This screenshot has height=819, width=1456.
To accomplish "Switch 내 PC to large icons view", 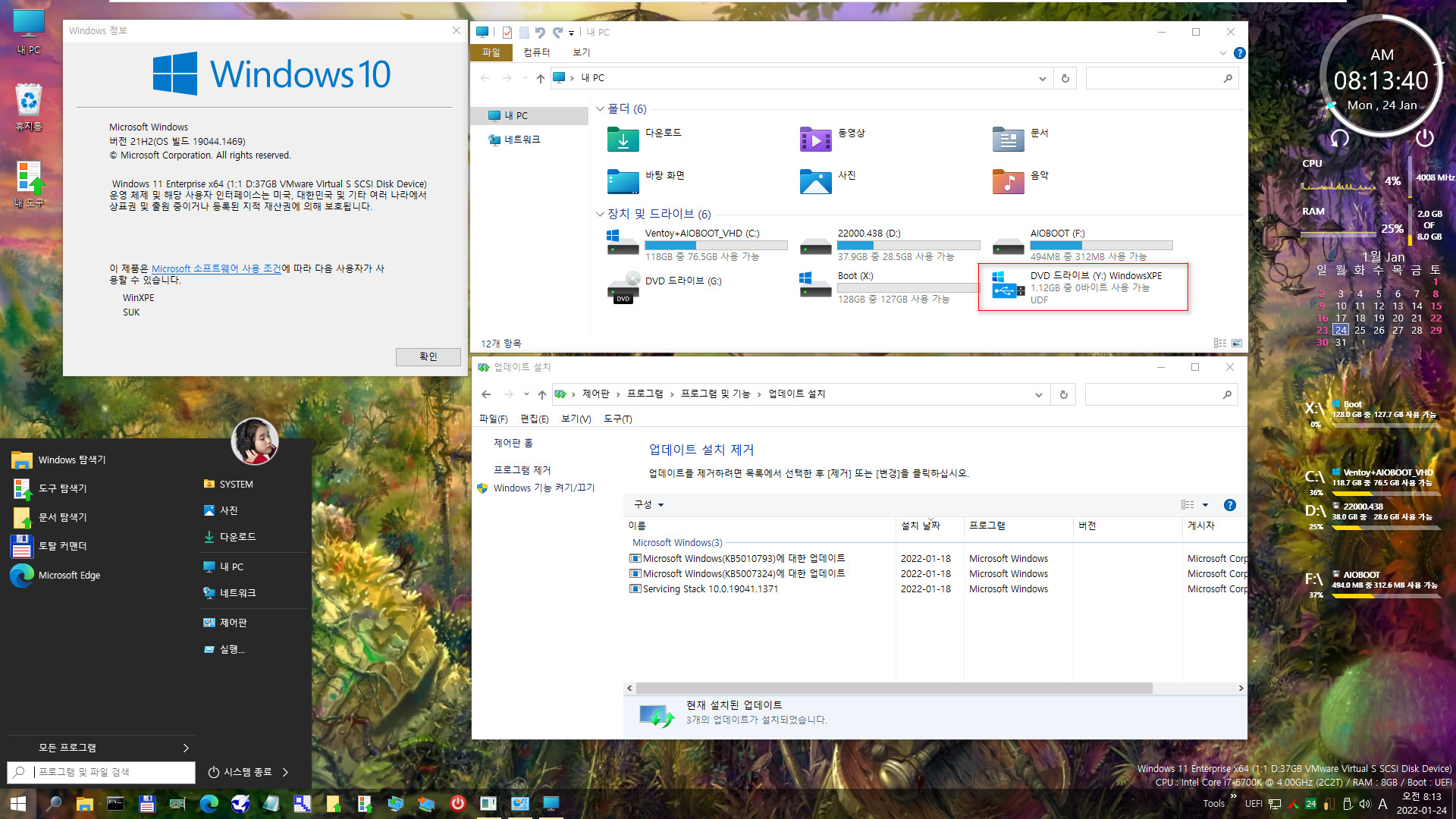I will coord(1237,344).
